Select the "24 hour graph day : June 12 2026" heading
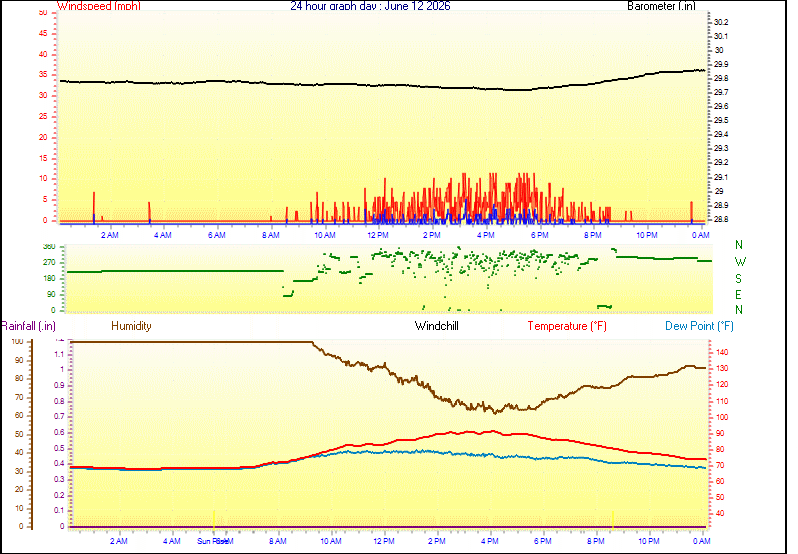This screenshot has width=798, height=554. pyautogui.click(x=370, y=6)
